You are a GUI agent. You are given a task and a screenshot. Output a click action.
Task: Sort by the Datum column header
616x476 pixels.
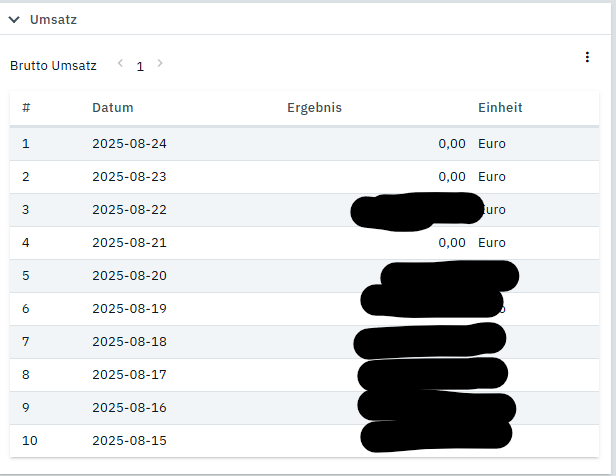pyautogui.click(x=113, y=108)
